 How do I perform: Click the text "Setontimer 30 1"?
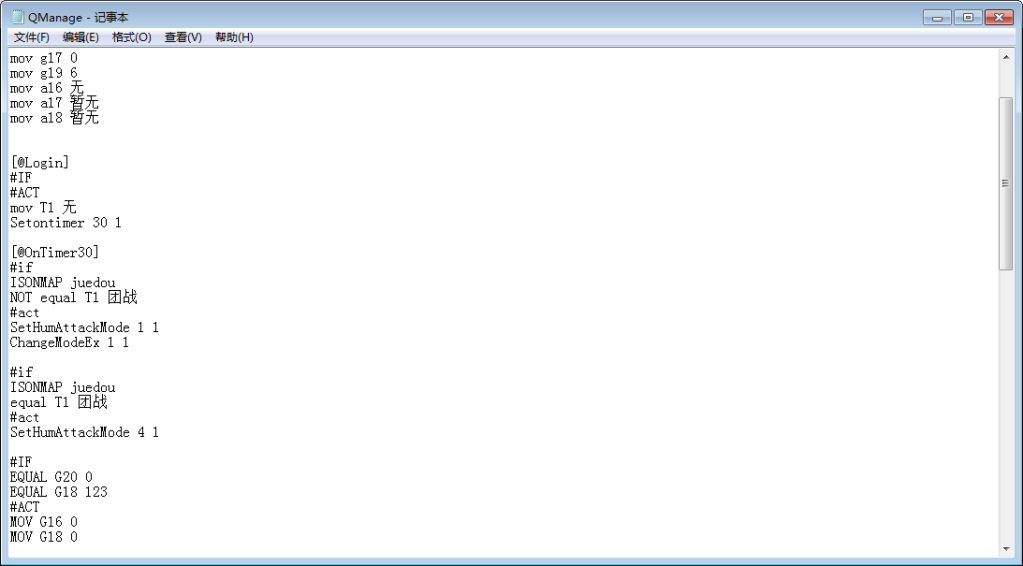tap(66, 223)
